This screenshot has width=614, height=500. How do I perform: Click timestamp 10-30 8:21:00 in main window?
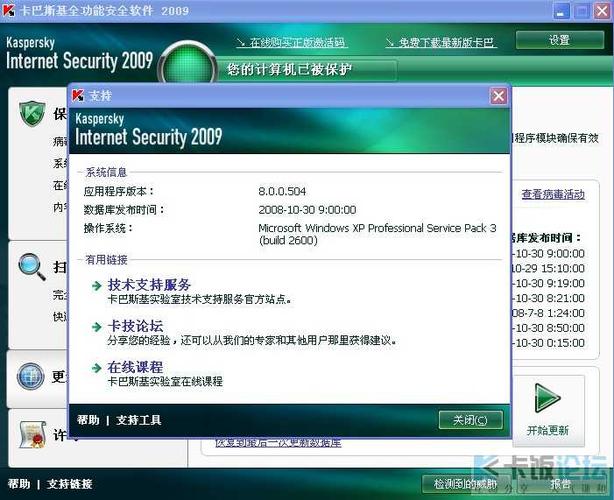[x=548, y=298]
